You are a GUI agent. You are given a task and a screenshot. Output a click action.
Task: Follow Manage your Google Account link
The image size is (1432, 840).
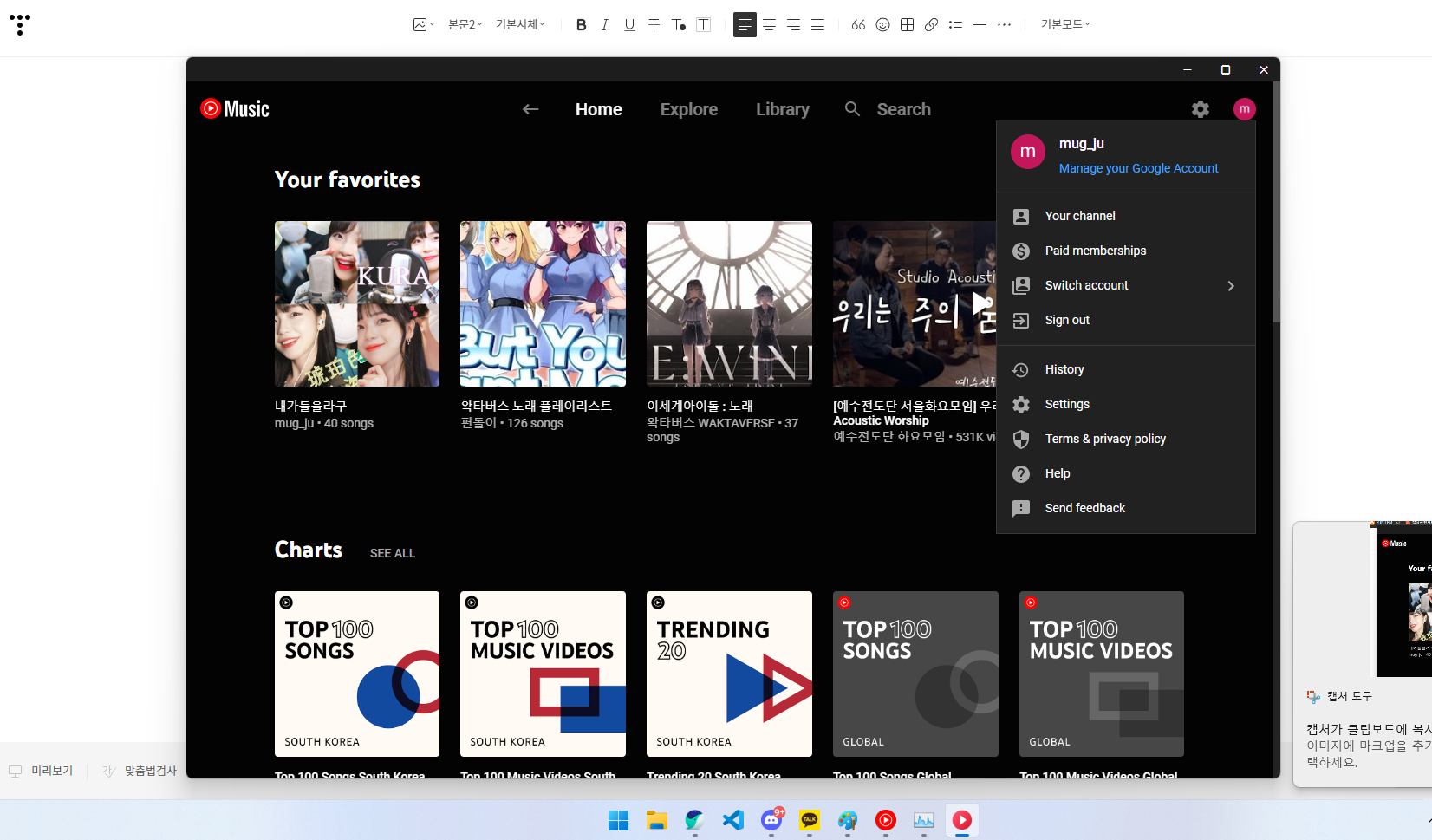tap(1138, 168)
